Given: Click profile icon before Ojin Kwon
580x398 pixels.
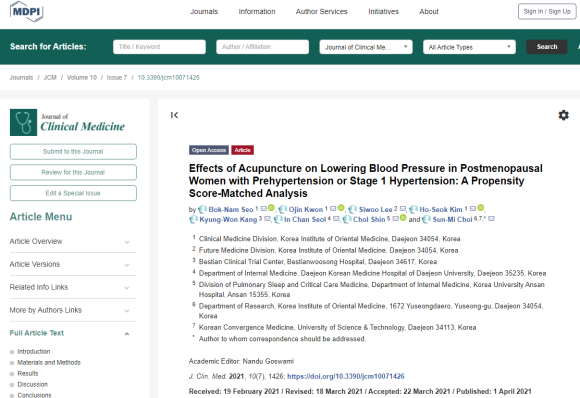Looking at the screenshot, I should coord(283,210).
